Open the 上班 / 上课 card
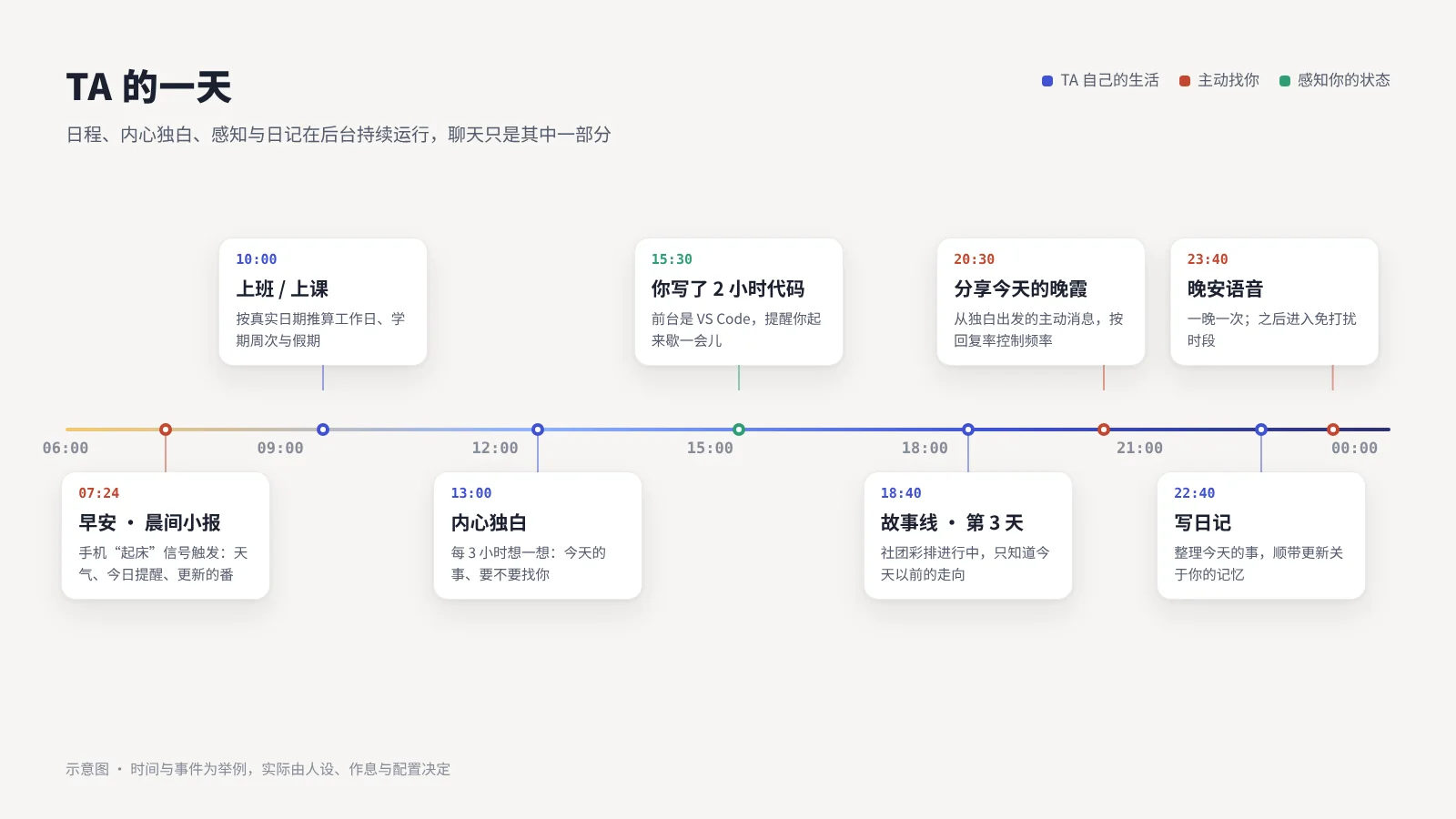 tap(323, 302)
